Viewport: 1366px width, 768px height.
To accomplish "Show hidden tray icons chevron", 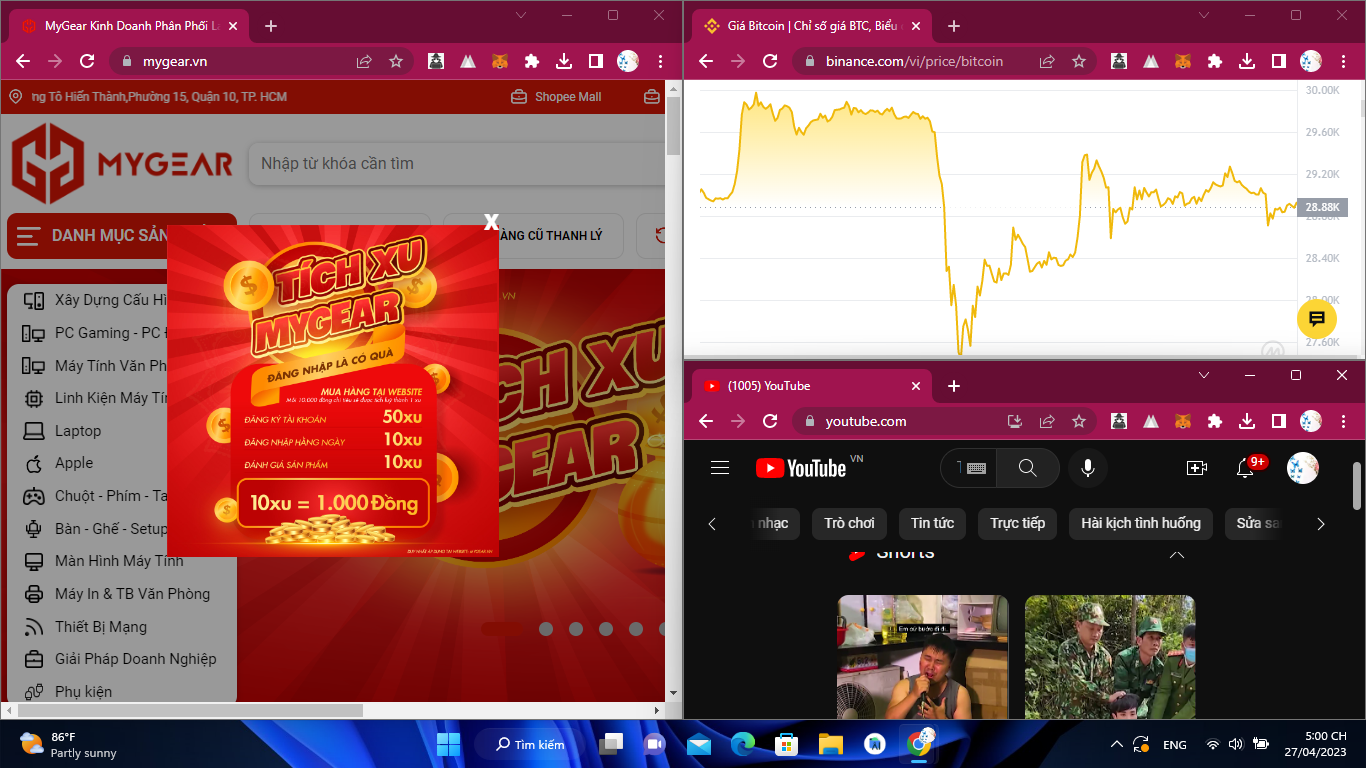I will 1117,744.
